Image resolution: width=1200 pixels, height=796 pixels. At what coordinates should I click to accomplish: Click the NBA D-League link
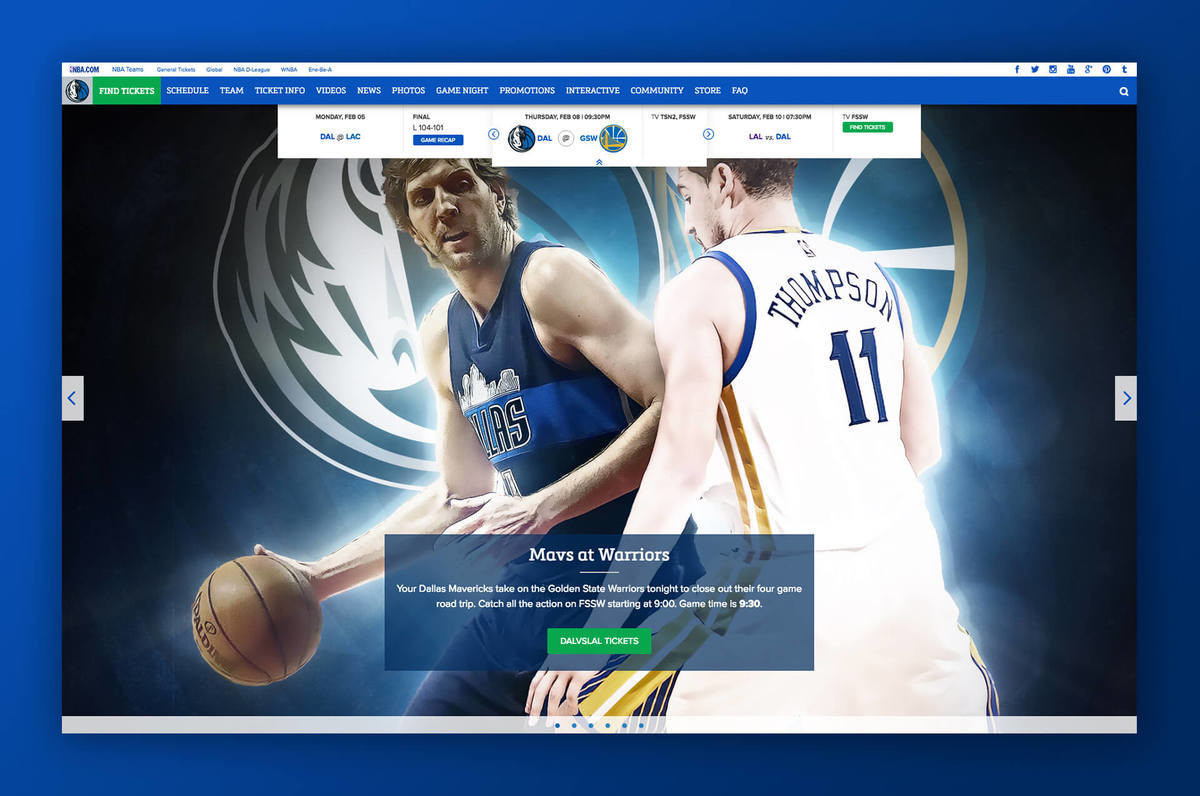pos(251,70)
